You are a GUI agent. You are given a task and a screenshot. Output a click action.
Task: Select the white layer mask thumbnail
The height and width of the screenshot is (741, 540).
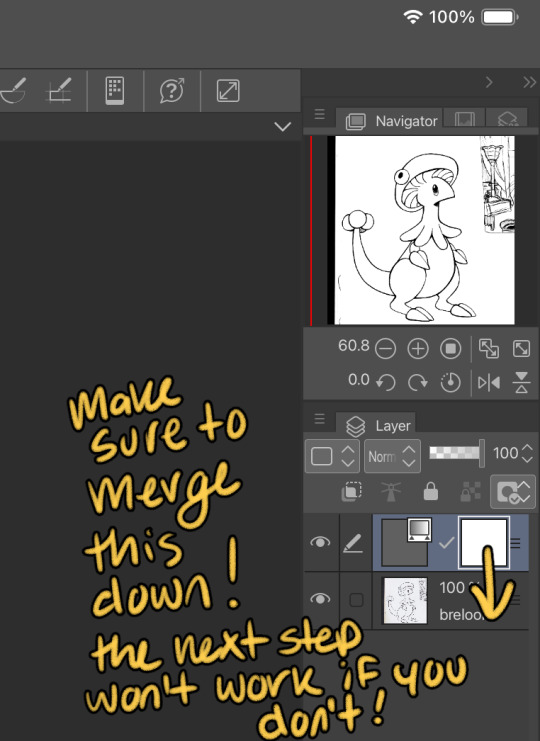[484, 542]
